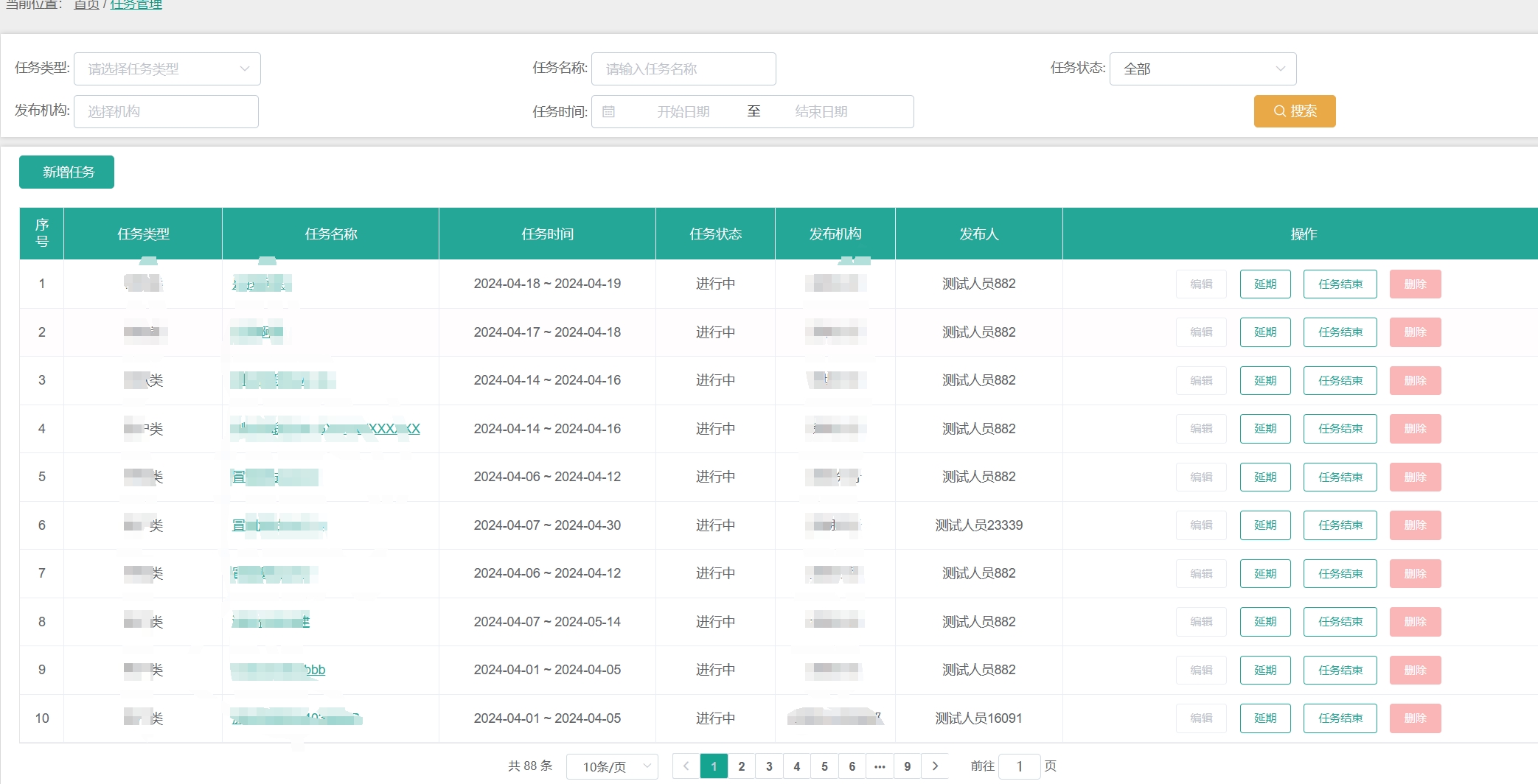Image resolution: width=1538 pixels, height=784 pixels.
Task: Click date range 2024-04-18 ~ 2024-04-19
Action: coord(547,284)
